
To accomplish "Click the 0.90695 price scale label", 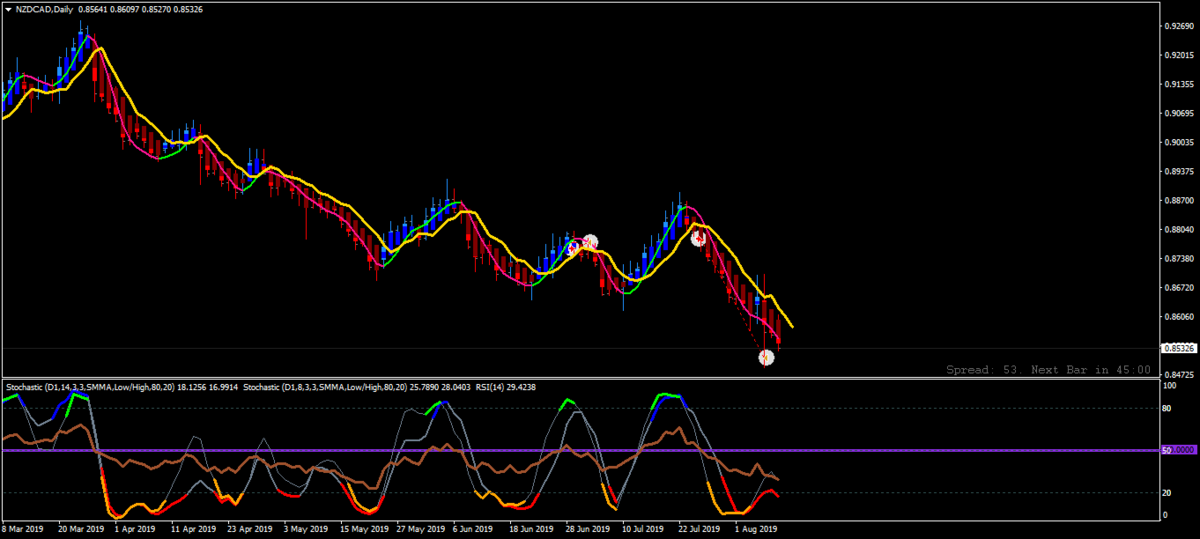I will [1178, 113].
